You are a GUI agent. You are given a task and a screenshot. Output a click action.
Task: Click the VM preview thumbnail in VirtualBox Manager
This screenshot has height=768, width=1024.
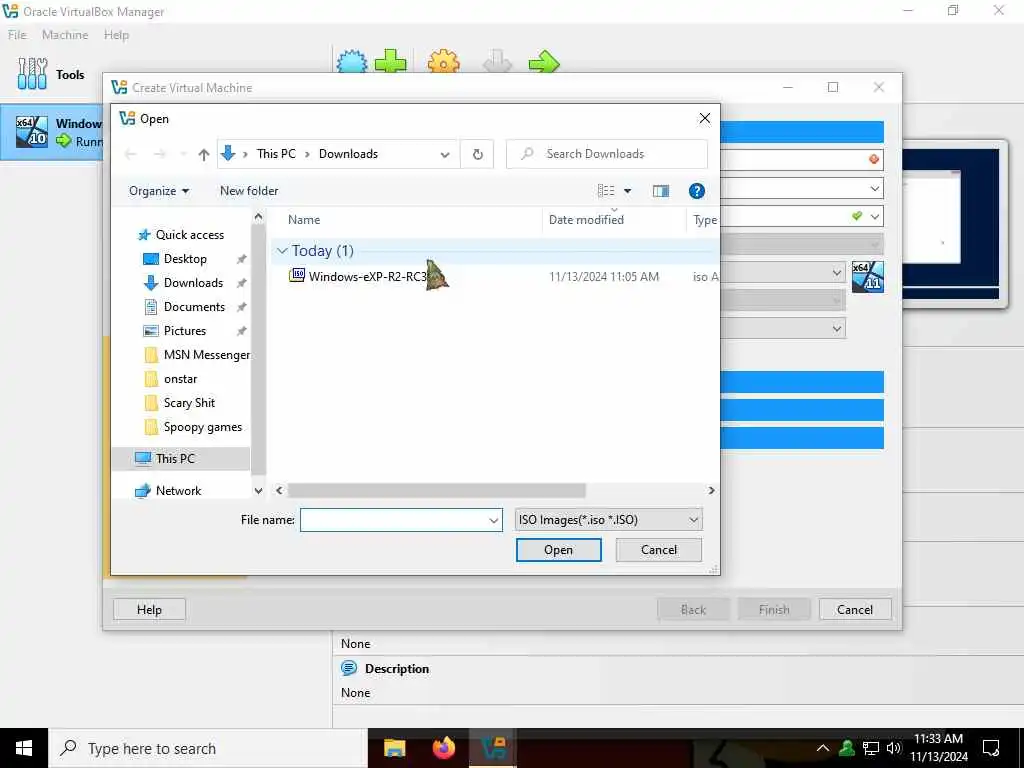[x=952, y=223]
